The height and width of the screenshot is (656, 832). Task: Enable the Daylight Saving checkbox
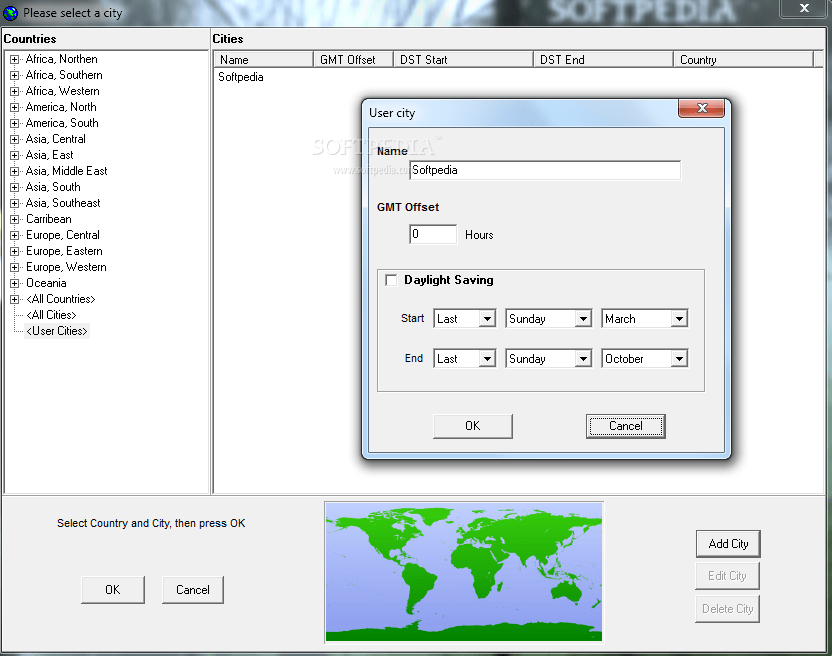[x=391, y=280]
